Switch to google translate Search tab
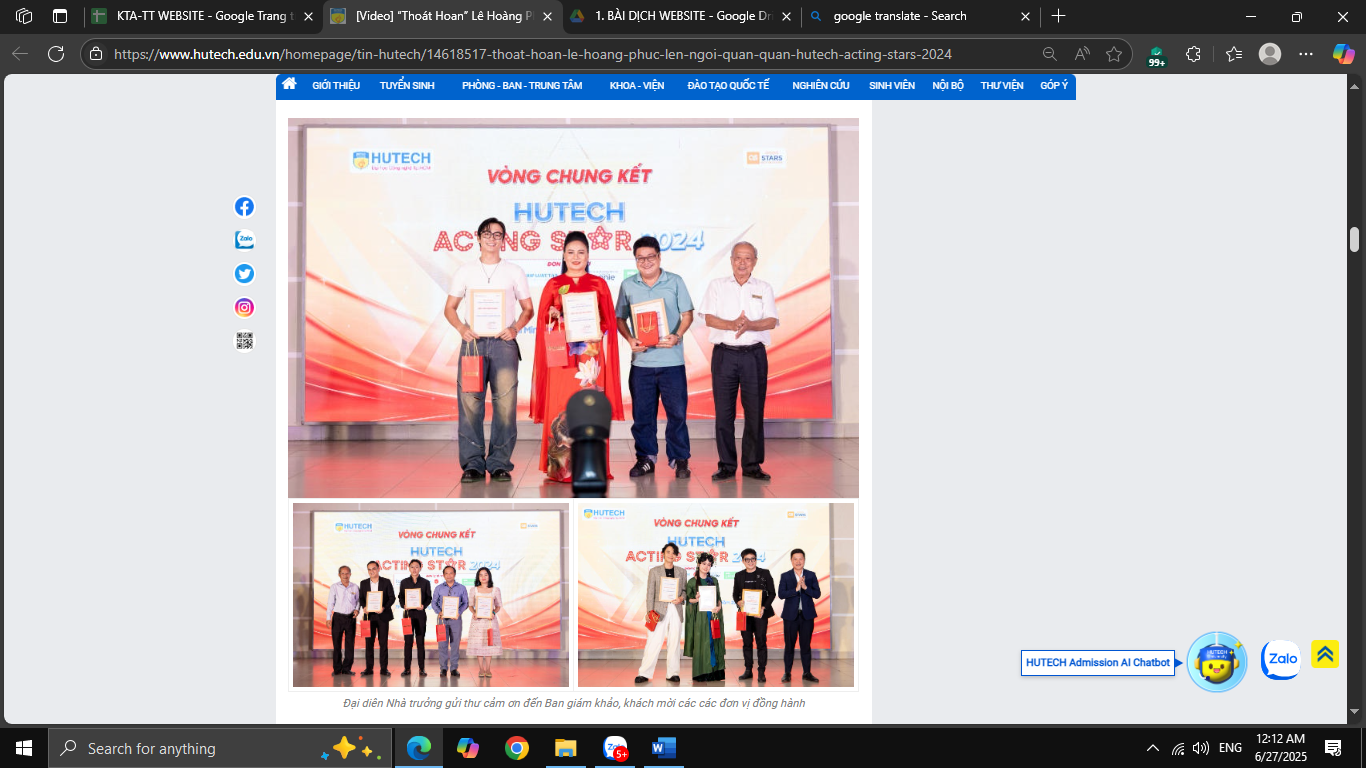1366x768 pixels. 920,16
